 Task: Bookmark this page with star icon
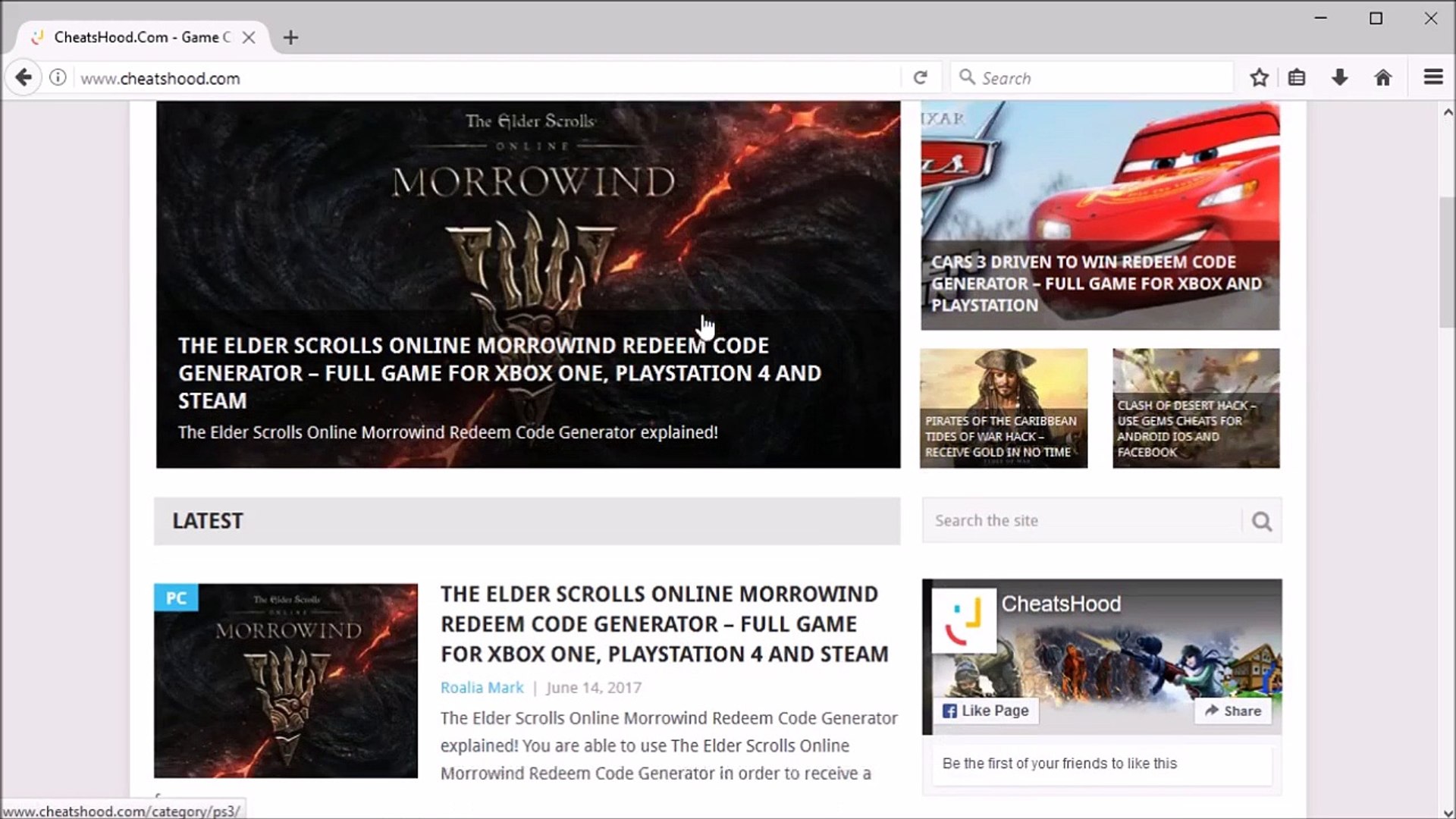(x=1259, y=77)
